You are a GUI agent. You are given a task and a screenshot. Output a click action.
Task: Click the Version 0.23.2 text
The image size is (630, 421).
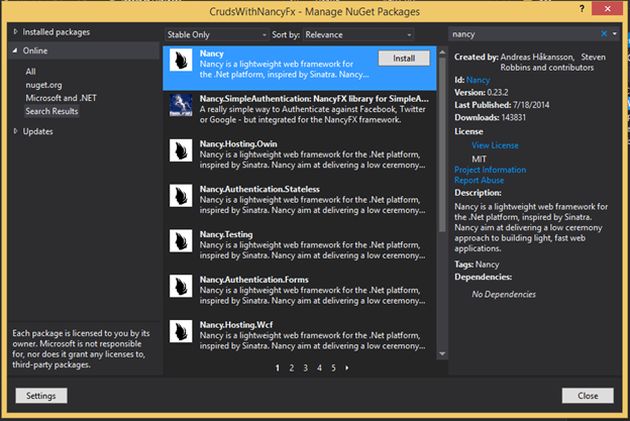pos(481,92)
